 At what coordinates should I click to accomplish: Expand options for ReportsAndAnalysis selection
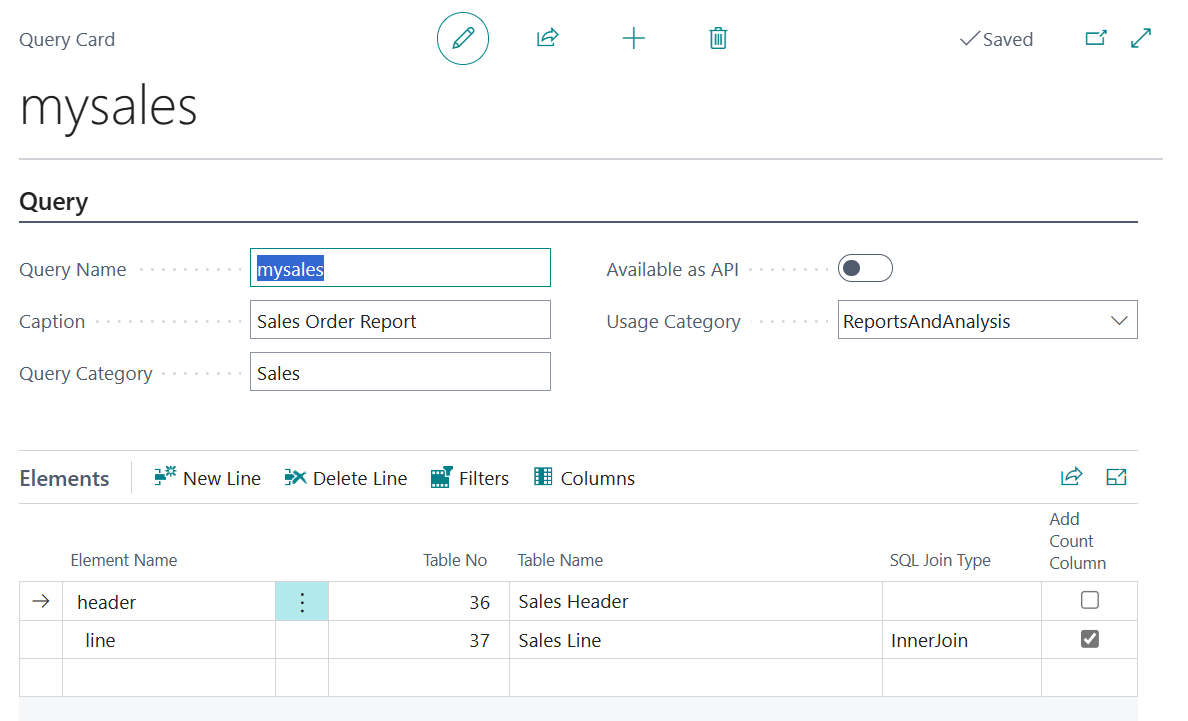(x=1119, y=319)
